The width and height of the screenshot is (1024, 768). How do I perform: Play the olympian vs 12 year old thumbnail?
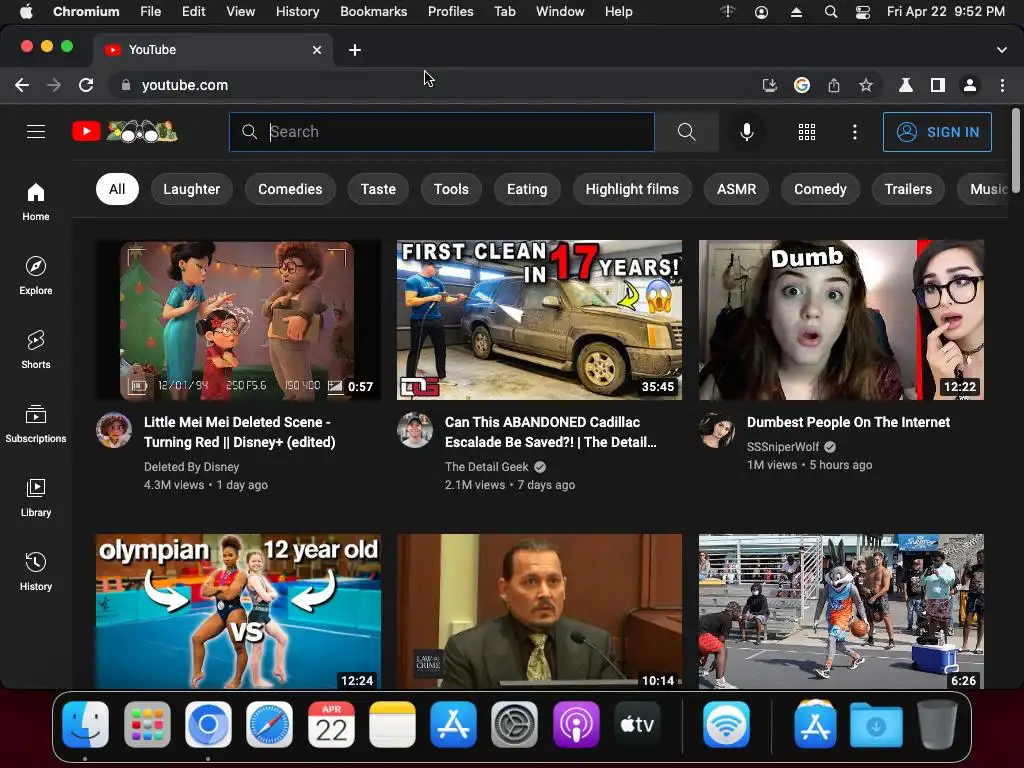[x=238, y=611]
